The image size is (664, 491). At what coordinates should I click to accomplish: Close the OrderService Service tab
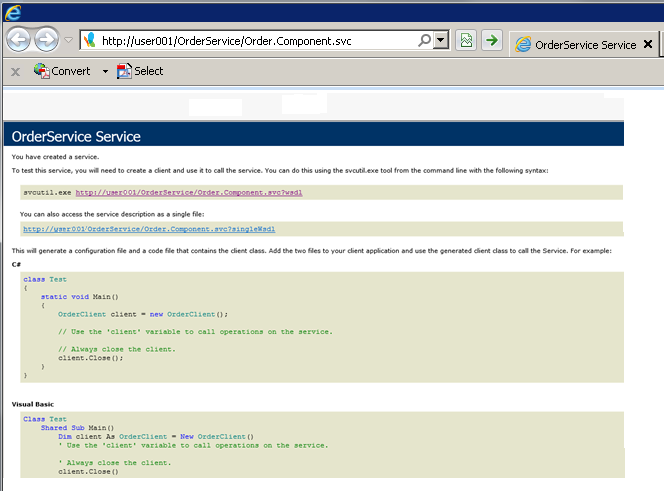click(x=648, y=45)
